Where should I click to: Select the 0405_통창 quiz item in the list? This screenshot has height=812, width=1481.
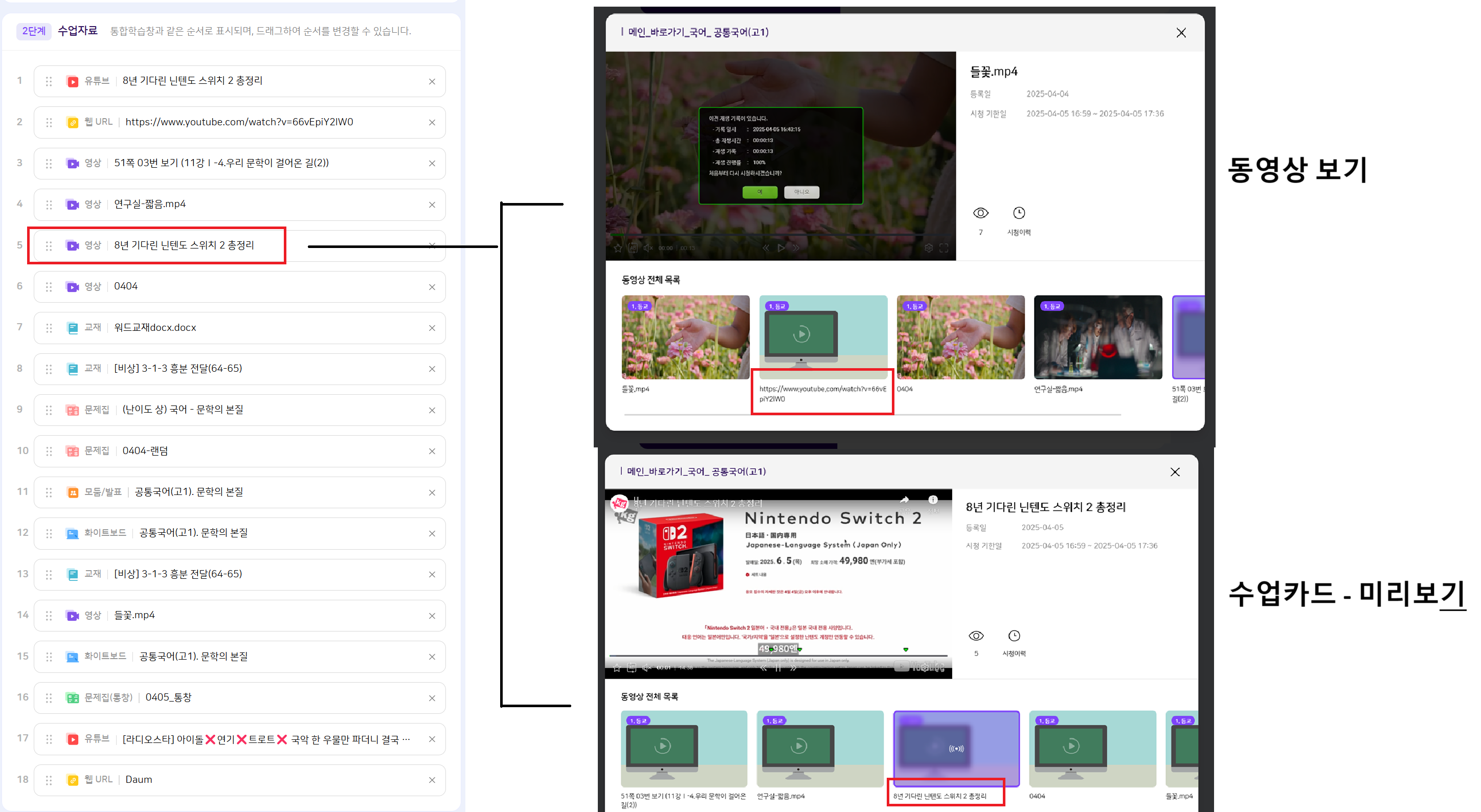tap(168, 697)
